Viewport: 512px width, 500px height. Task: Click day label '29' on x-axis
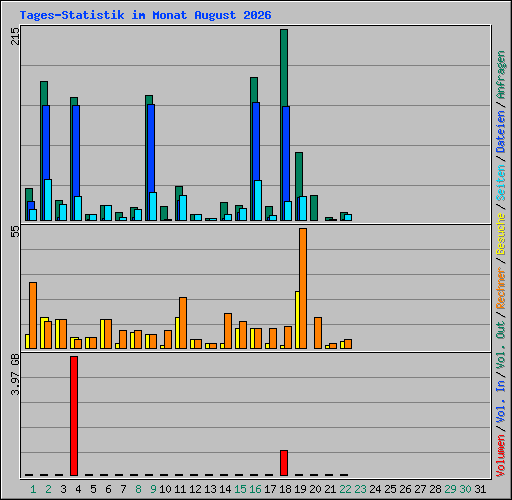point(450,489)
